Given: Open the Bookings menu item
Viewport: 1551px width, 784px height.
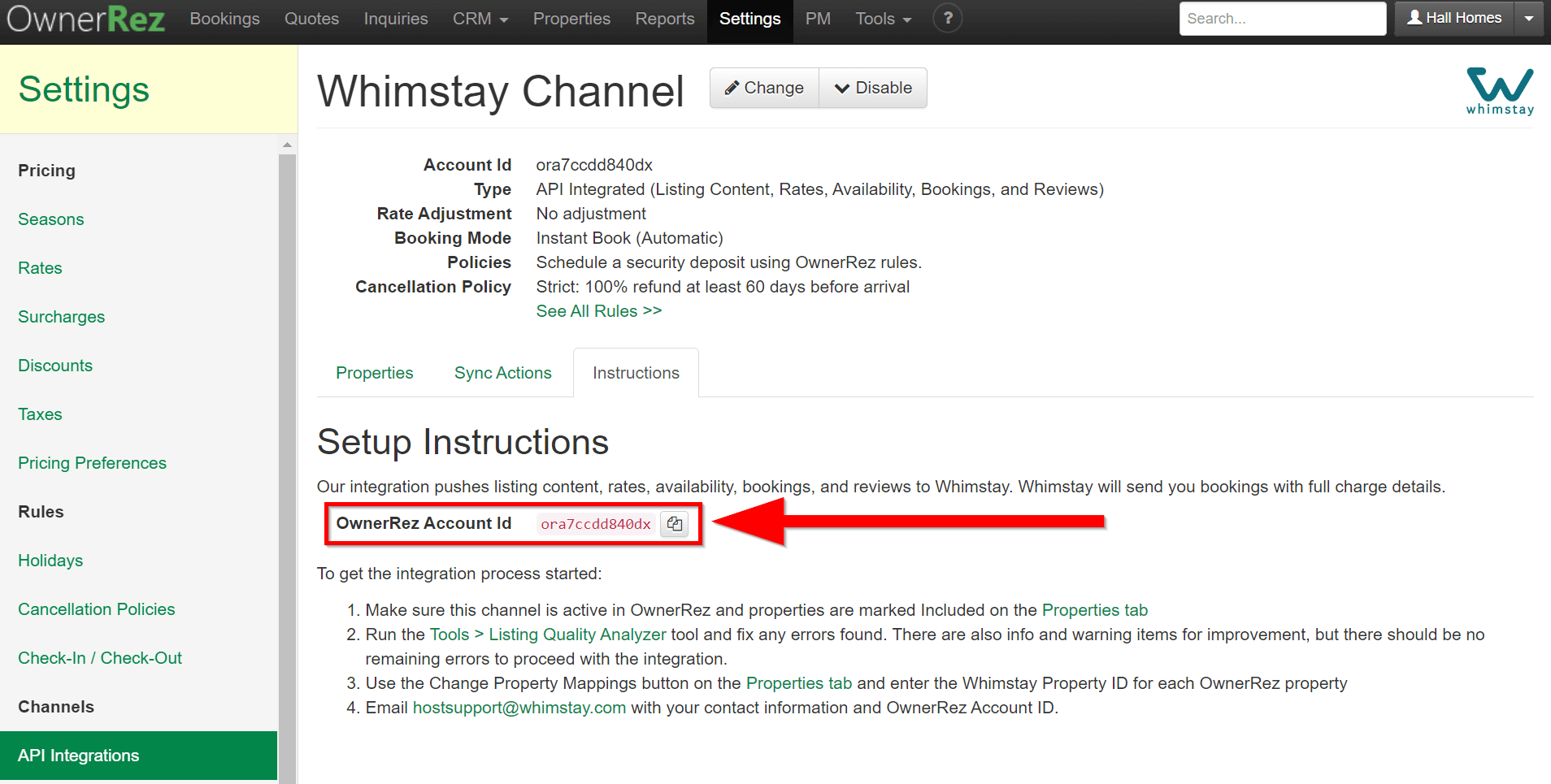Looking at the screenshot, I should pos(224,19).
